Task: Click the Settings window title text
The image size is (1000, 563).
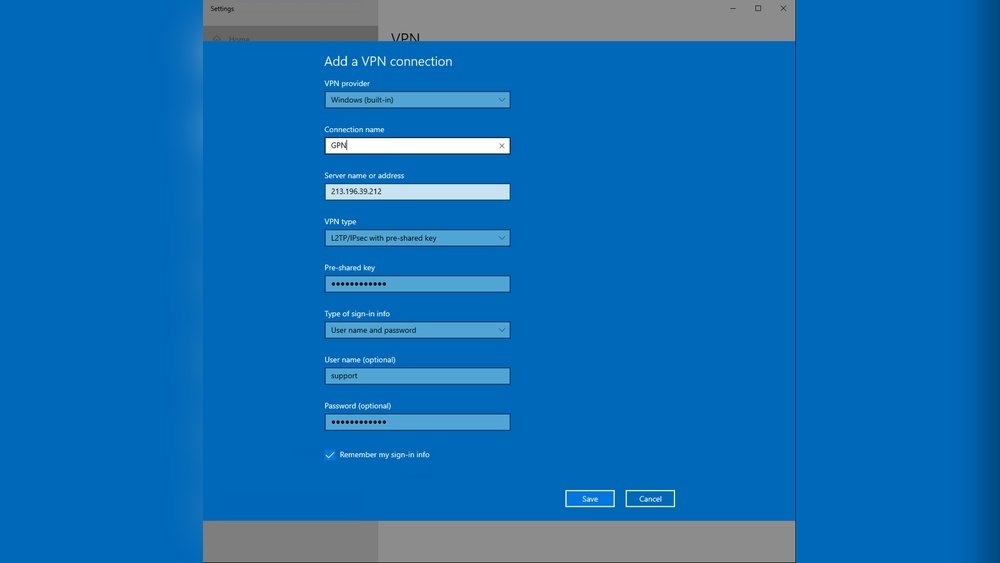Action: 222,9
